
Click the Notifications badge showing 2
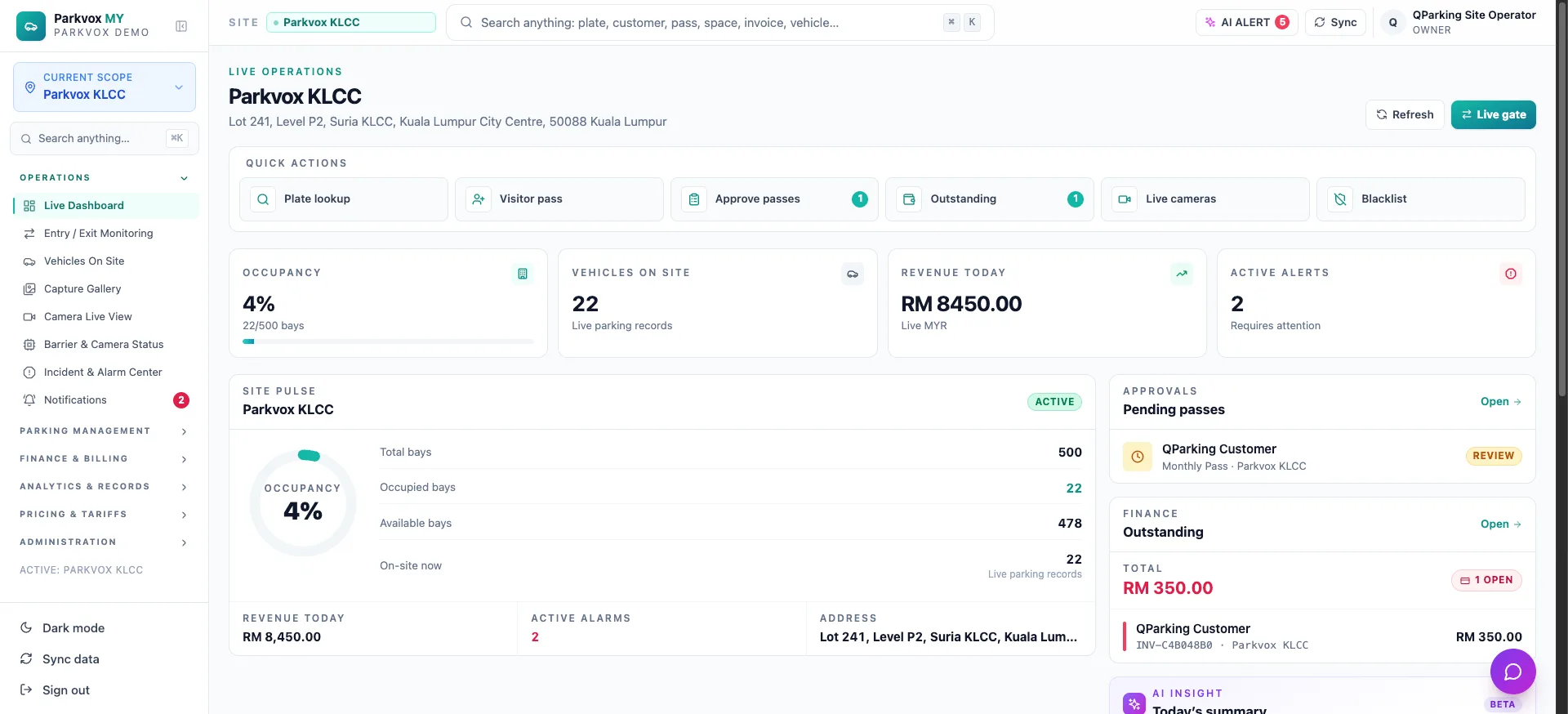[181, 400]
